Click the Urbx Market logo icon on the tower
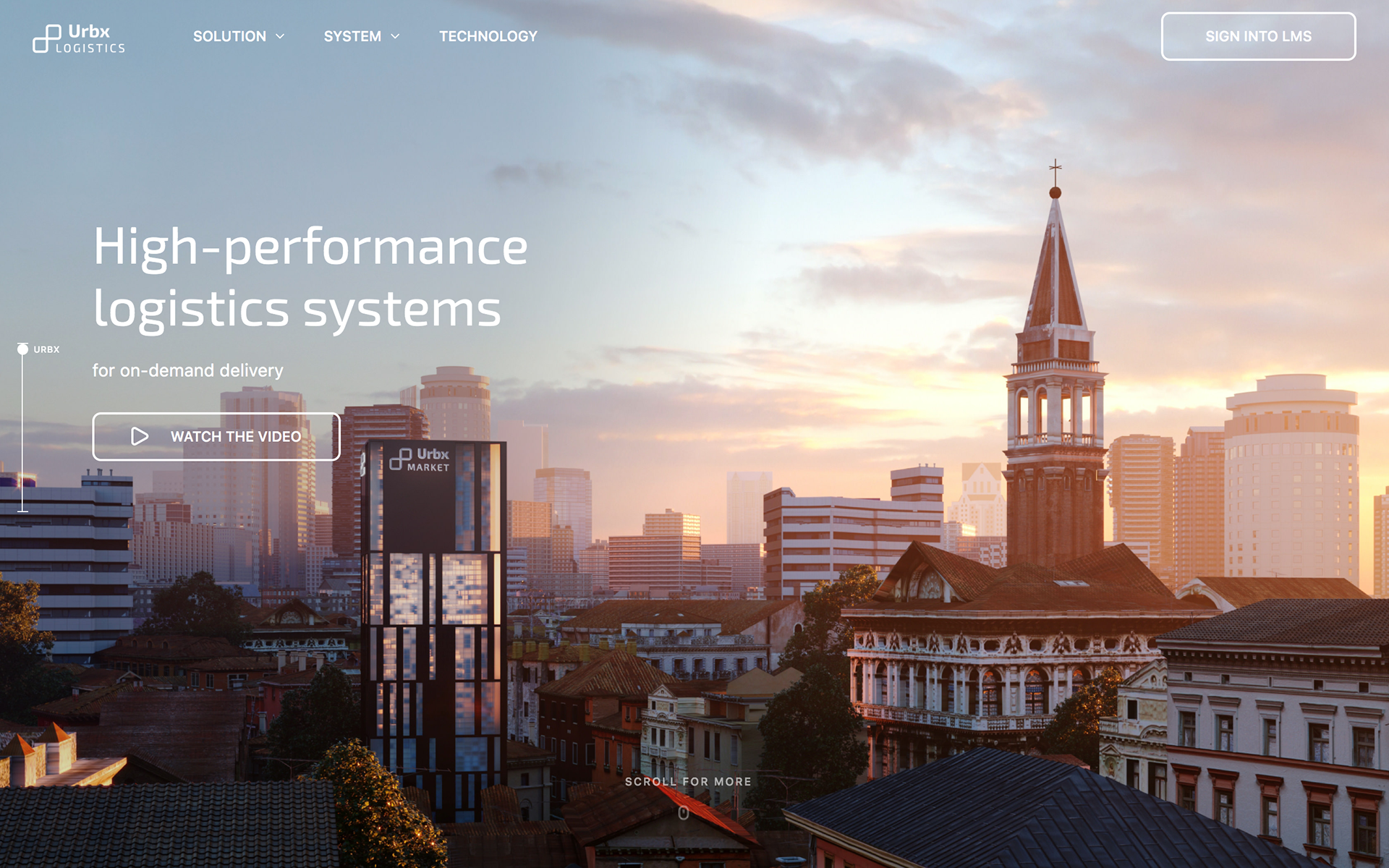The width and height of the screenshot is (1389, 868). pyautogui.click(x=400, y=459)
